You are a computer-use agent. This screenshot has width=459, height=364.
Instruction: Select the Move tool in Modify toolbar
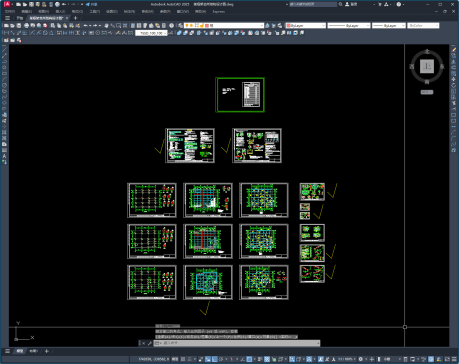[x=454, y=79]
